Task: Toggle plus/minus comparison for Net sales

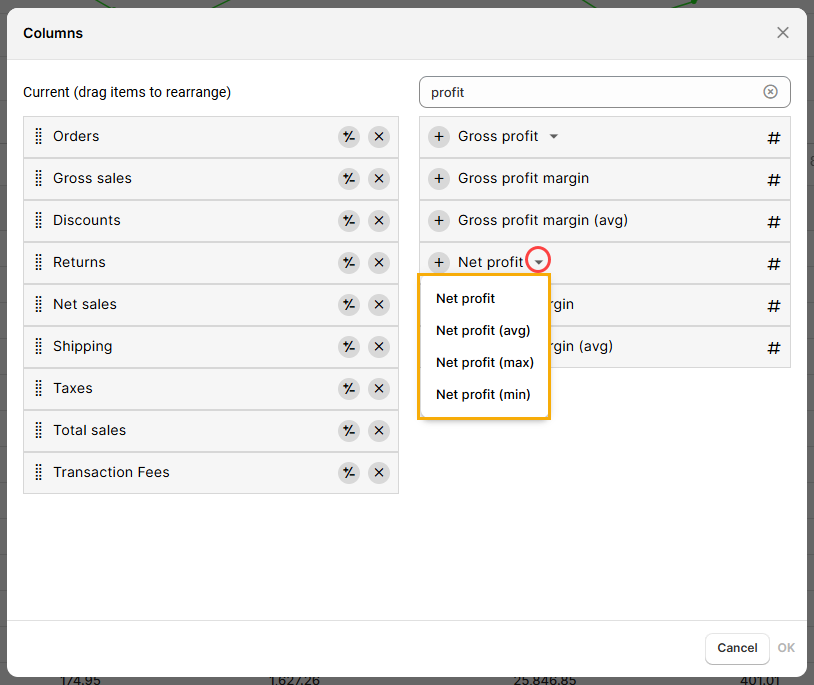Action: pyautogui.click(x=348, y=305)
